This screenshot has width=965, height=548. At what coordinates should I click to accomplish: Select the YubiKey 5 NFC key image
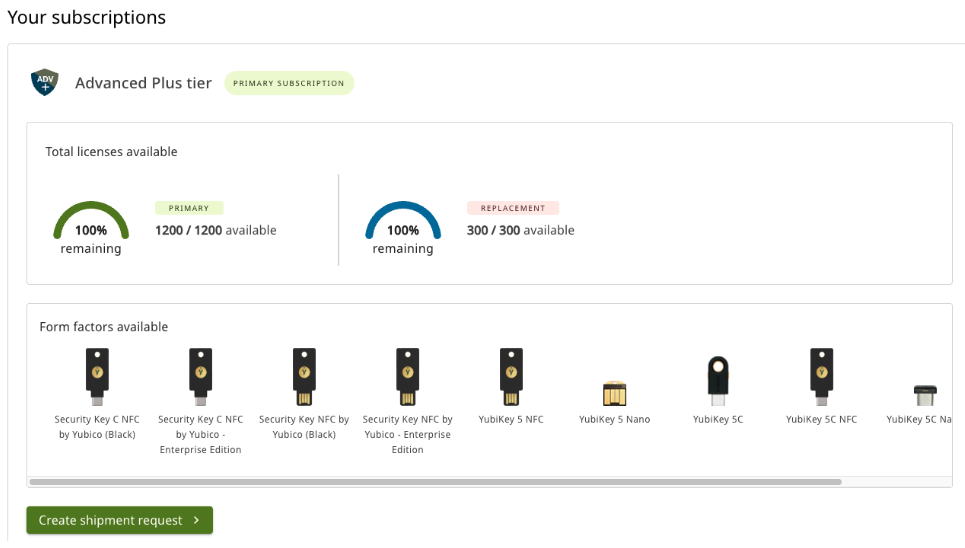511,377
